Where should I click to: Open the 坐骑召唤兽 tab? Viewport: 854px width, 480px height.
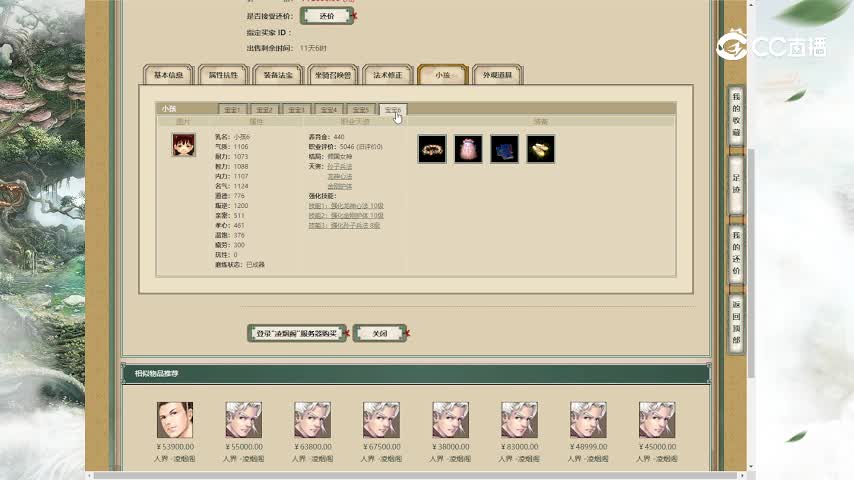pos(333,75)
